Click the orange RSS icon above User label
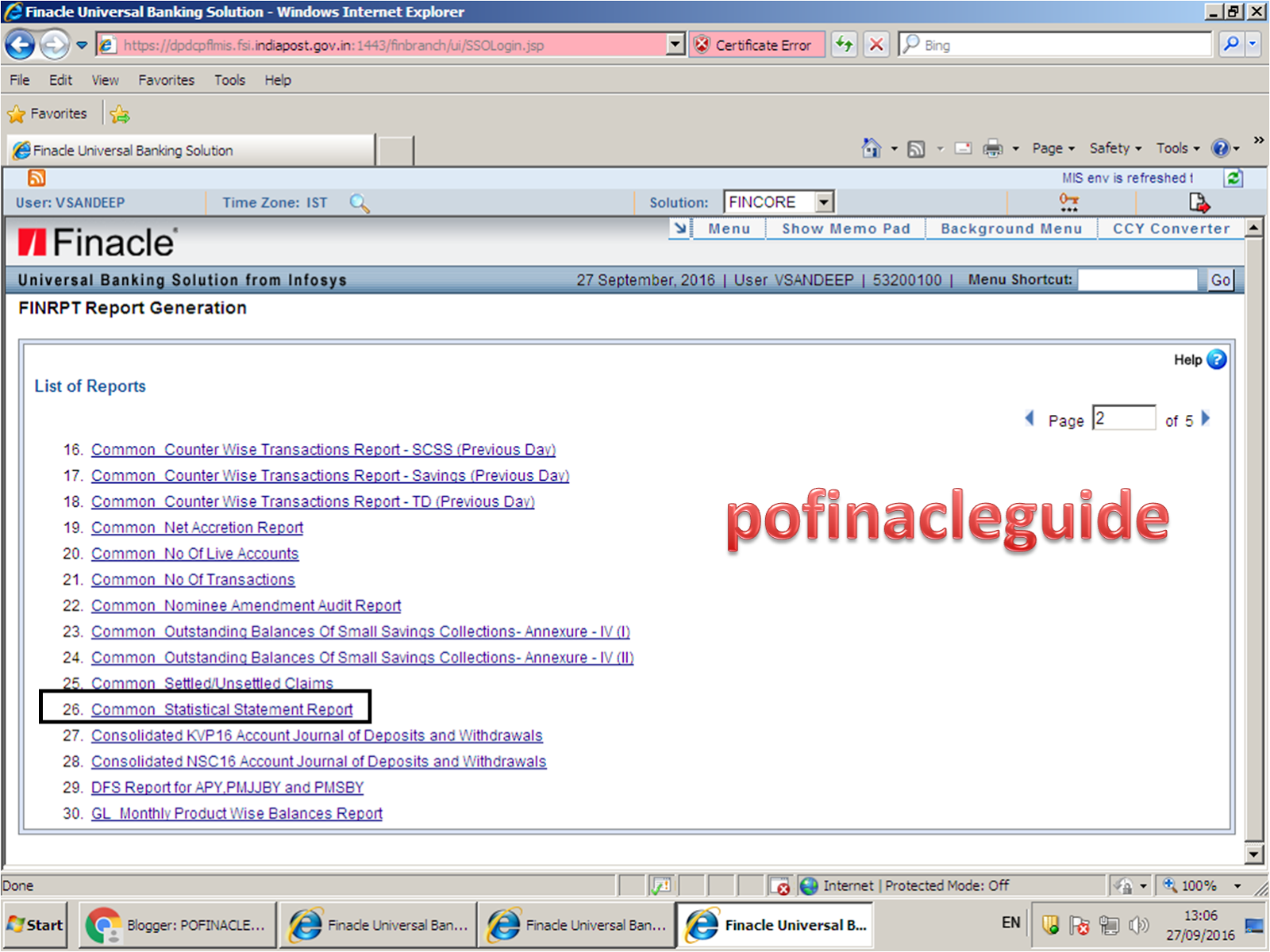 [x=37, y=178]
